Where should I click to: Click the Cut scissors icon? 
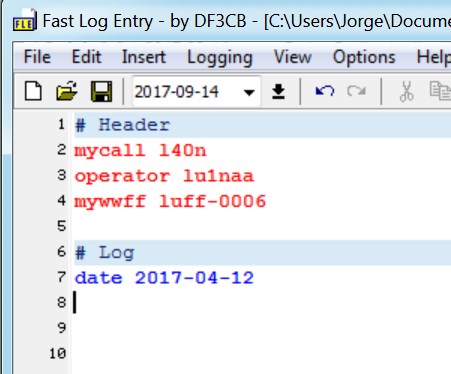point(406,91)
